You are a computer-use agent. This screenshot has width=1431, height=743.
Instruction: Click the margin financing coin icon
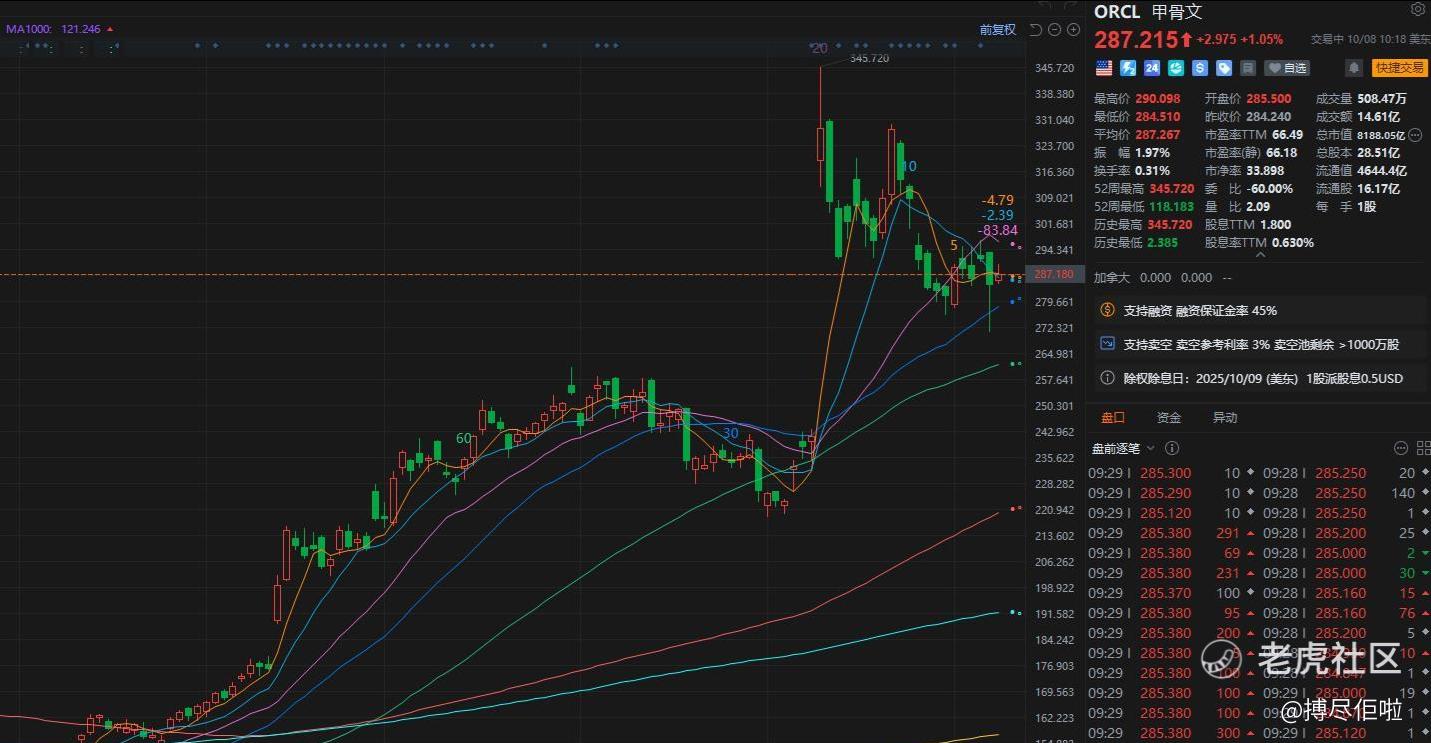(x=1107, y=310)
